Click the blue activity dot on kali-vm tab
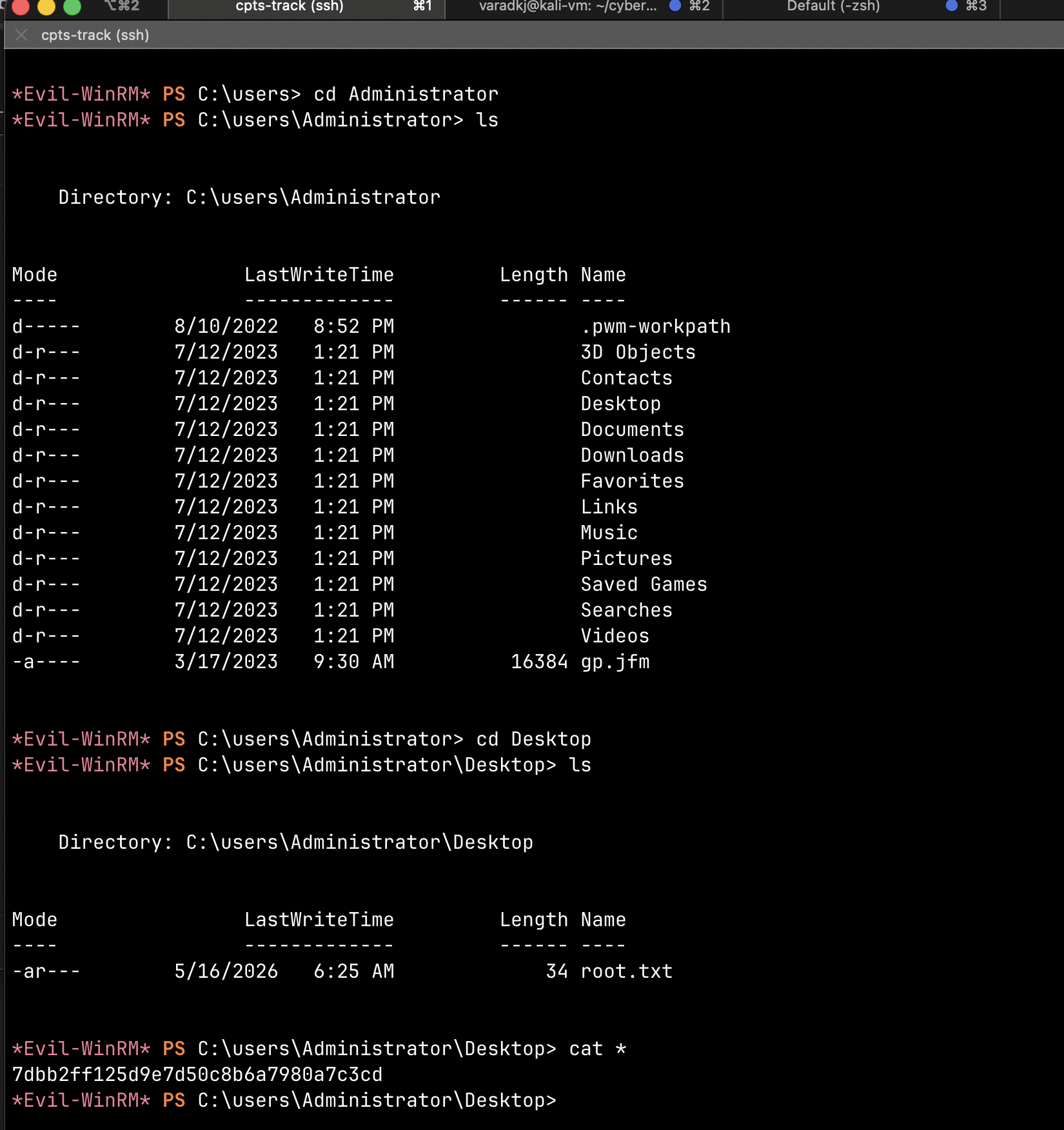This screenshot has height=1130, width=1064. (x=675, y=6)
